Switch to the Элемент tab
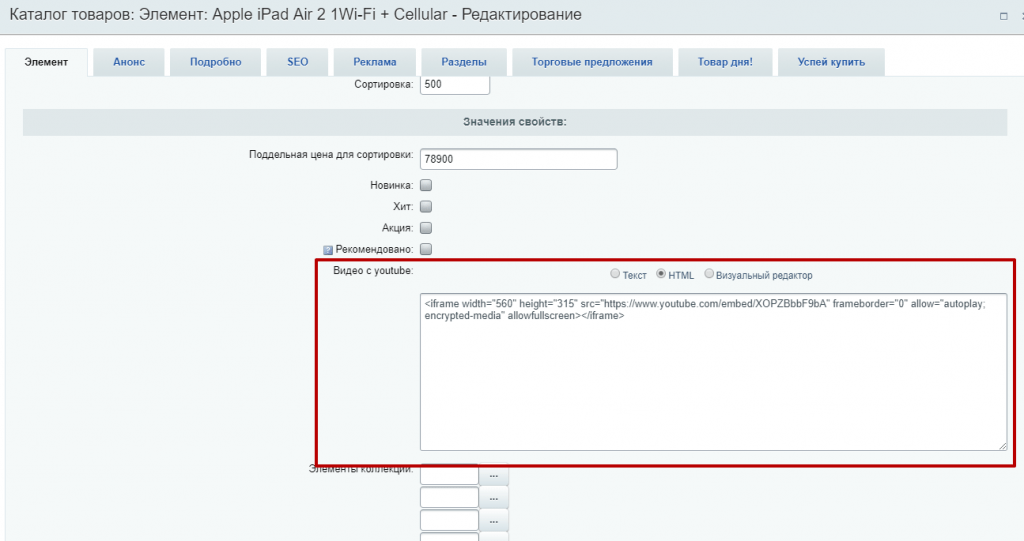Screen dimensions: 1024x541 coord(46,62)
